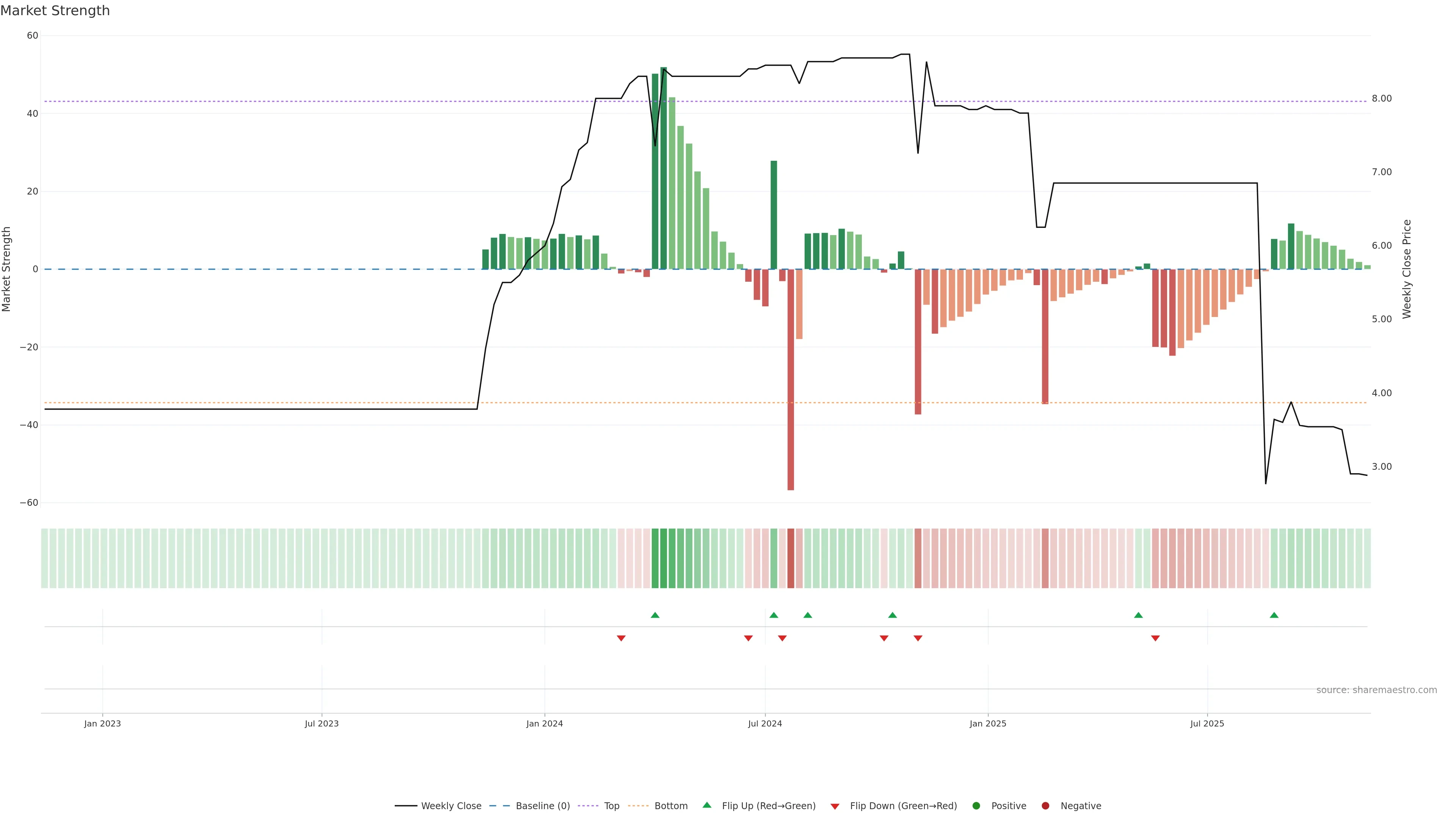Image resolution: width=1456 pixels, height=819 pixels.
Task: Click the green Flip Up triangle legend icon
Action: point(706,805)
